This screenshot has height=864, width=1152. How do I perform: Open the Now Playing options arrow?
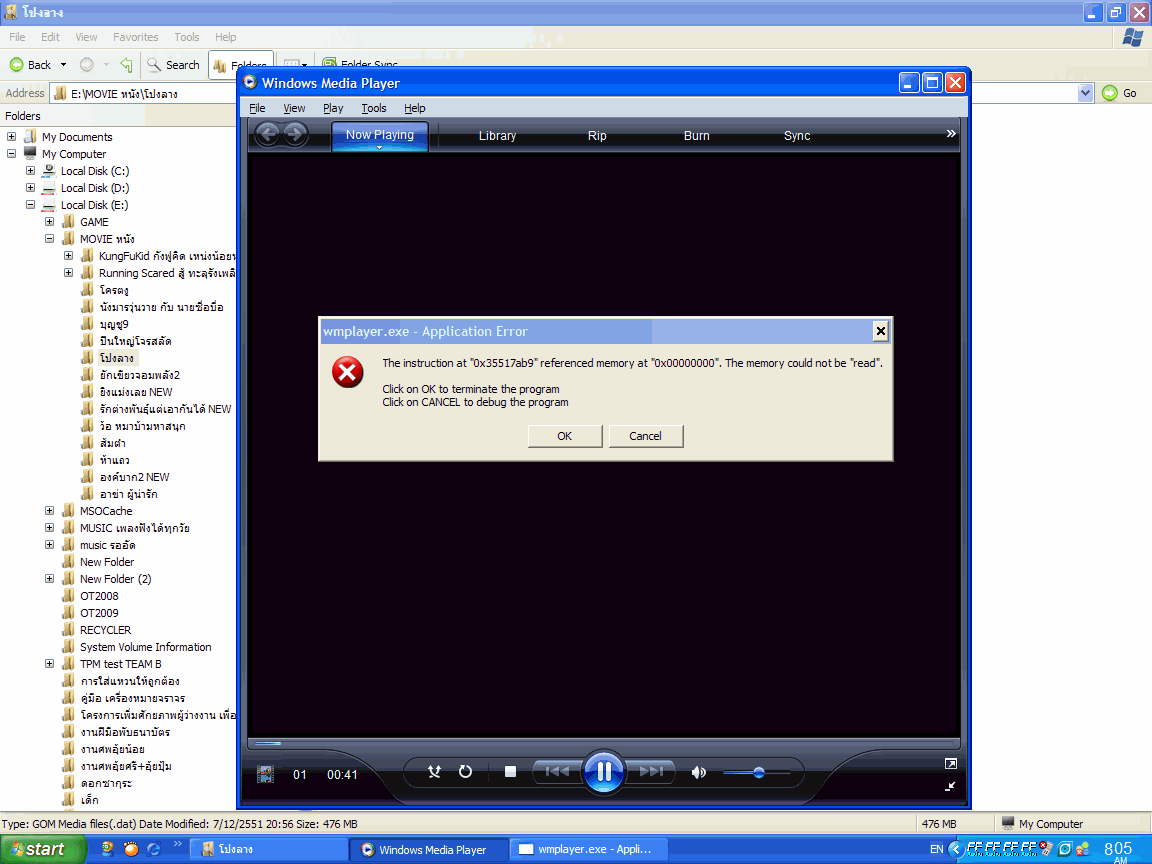(380, 148)
